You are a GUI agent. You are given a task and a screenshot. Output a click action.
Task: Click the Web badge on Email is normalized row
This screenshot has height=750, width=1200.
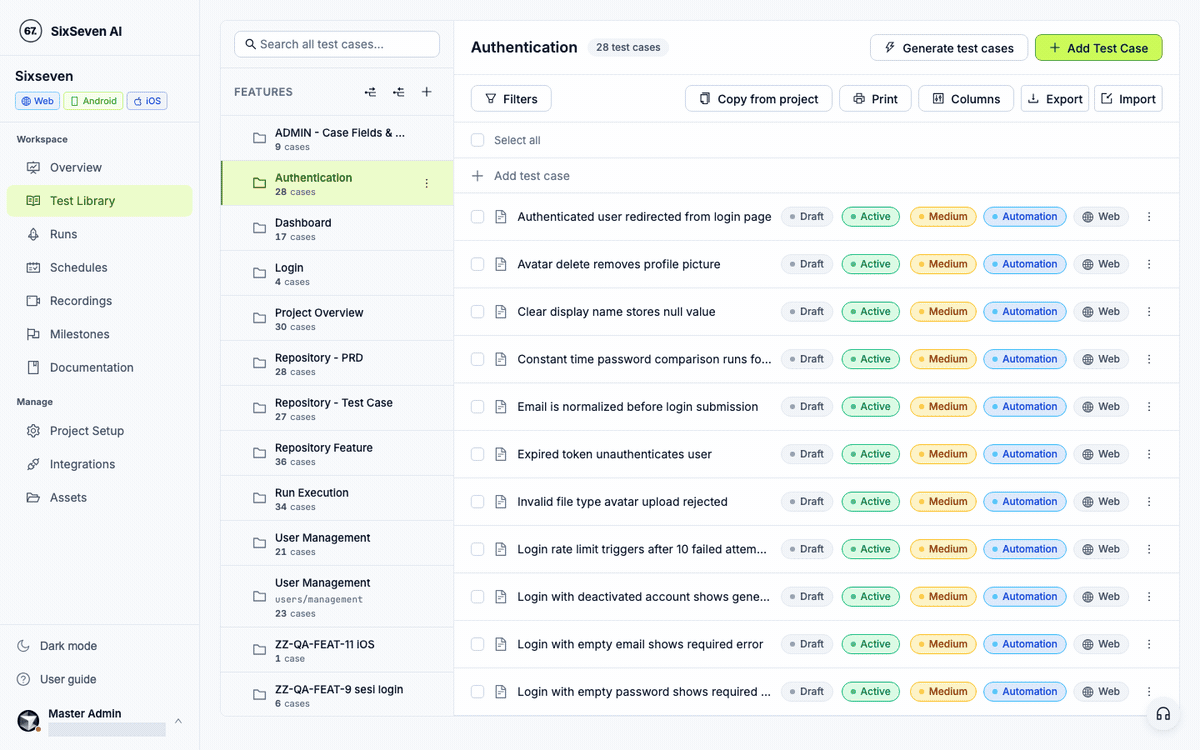coord(1101,407)
